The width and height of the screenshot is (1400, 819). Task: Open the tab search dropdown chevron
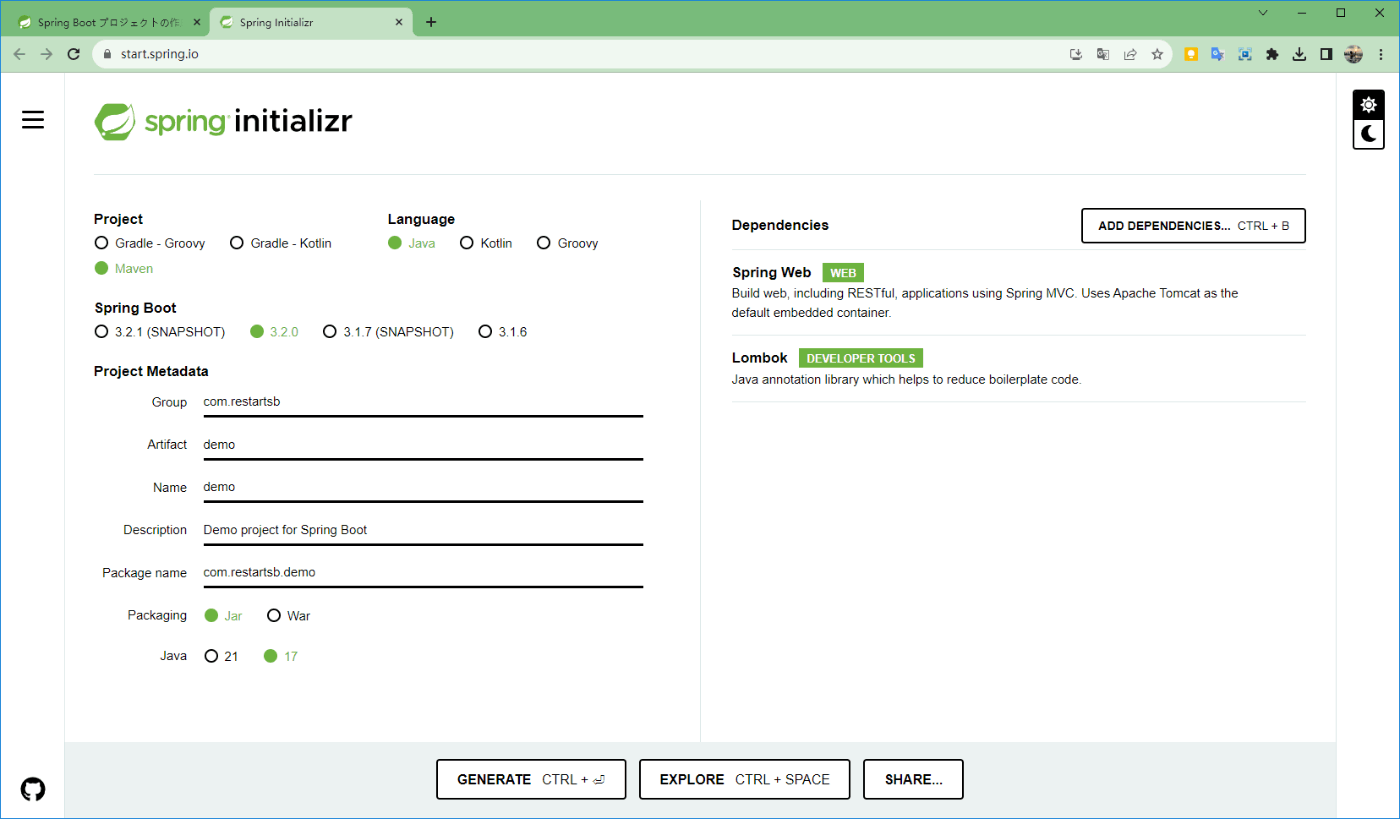(1263, 13)
